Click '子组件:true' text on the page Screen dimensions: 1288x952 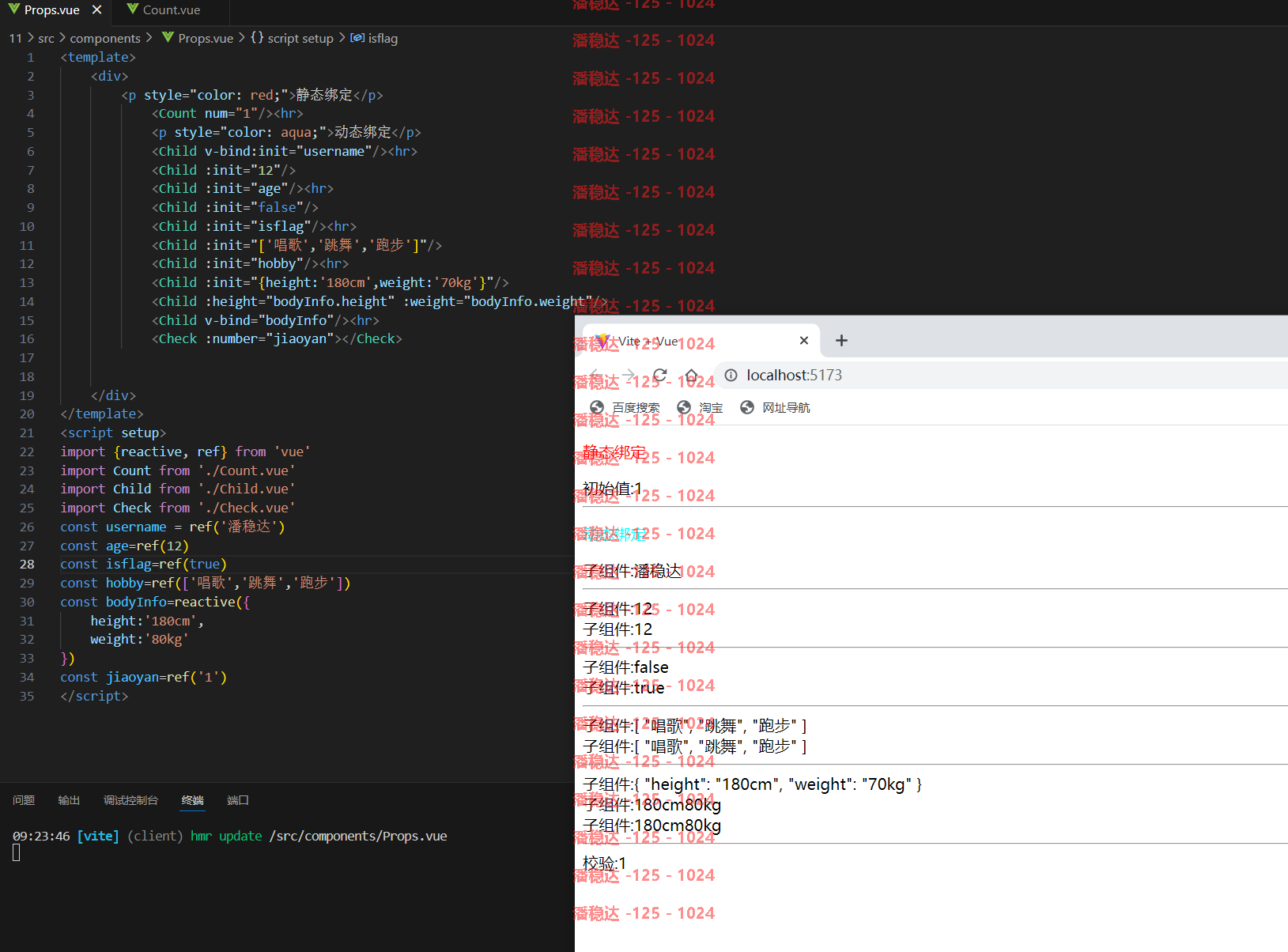click(x=623, y=688)
